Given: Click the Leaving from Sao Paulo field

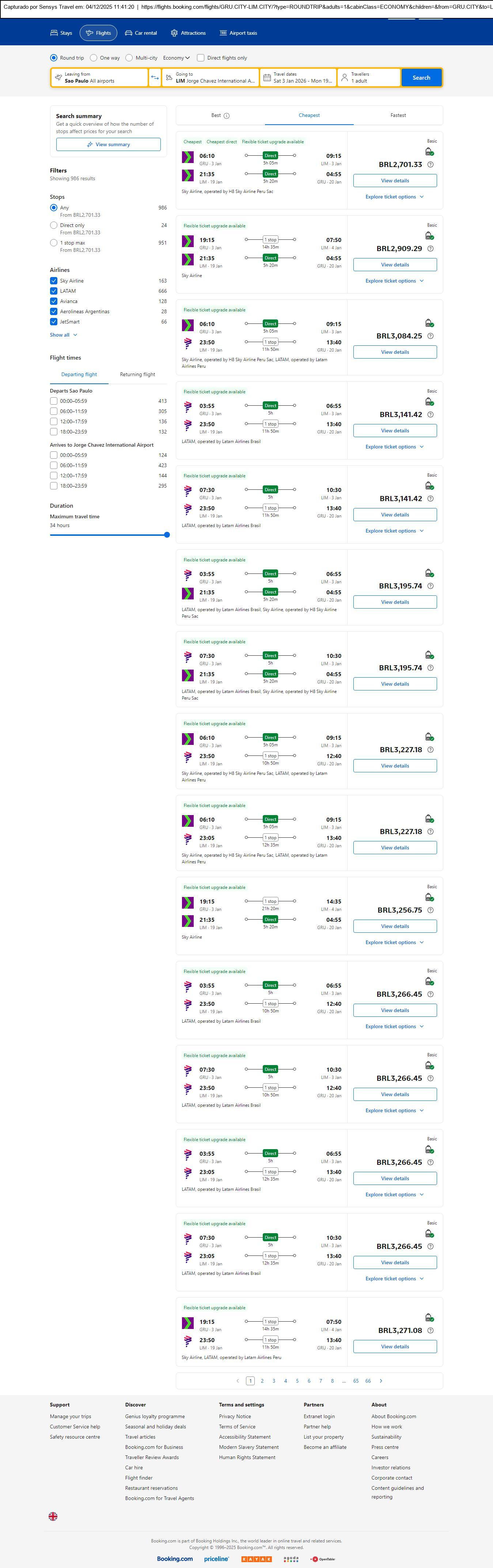Looking at the screenshot, I should coord(99,77).
